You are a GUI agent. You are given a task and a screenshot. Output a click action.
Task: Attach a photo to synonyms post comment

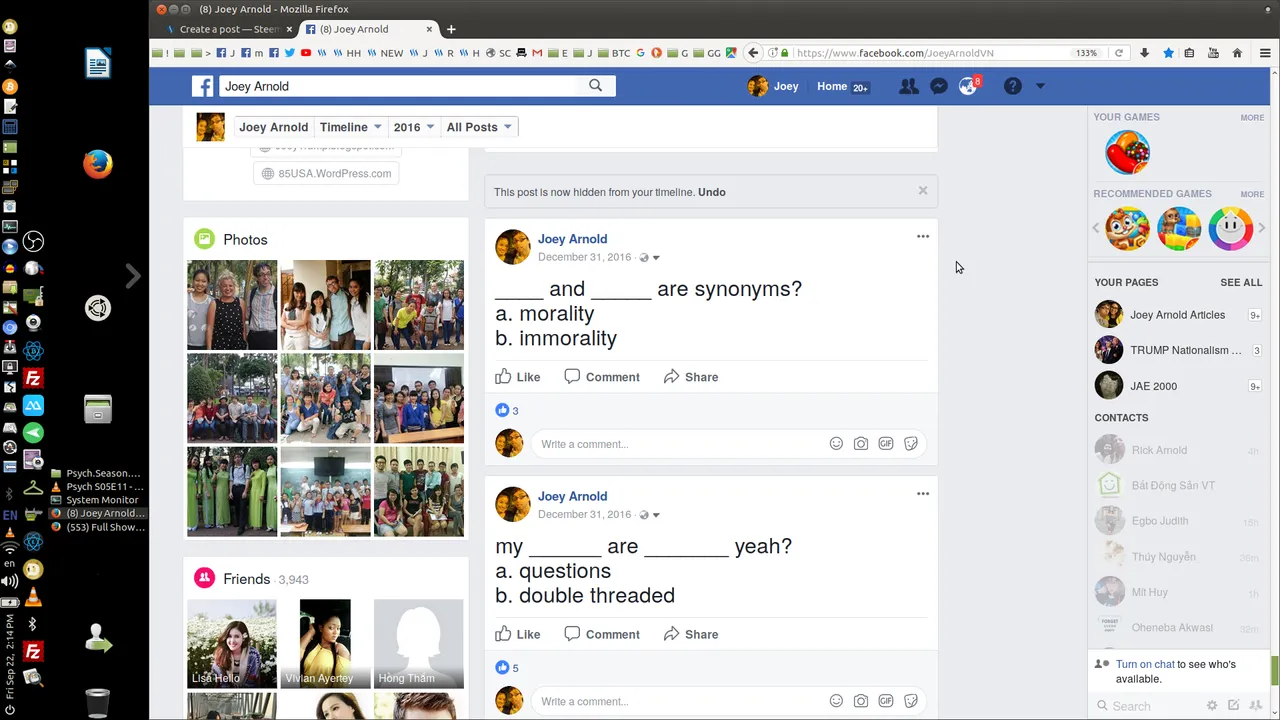tap(861, 444)
